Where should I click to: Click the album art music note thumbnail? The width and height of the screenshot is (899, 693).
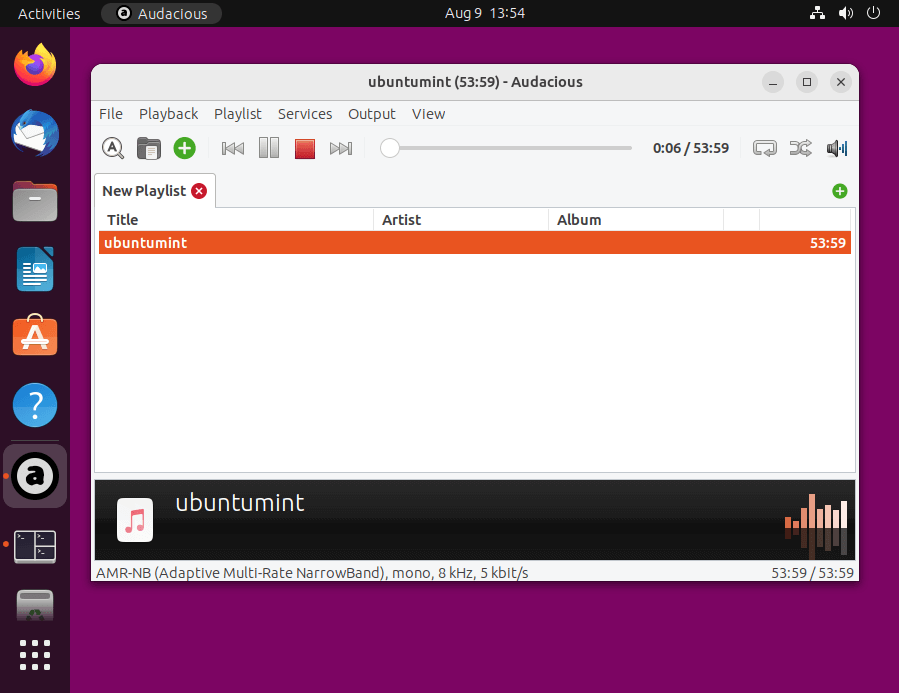[135, 520]
